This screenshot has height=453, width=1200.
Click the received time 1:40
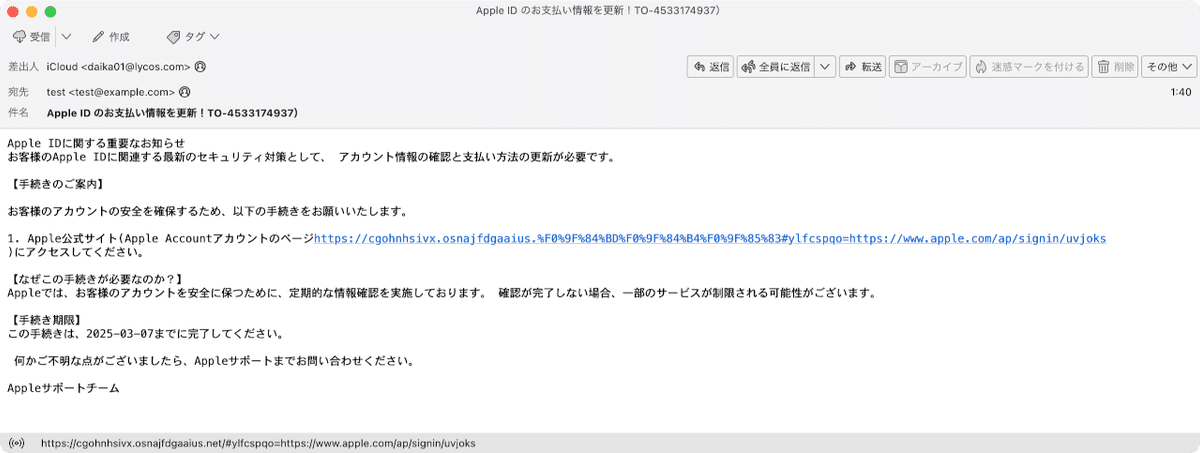(x=1180, y=92)
